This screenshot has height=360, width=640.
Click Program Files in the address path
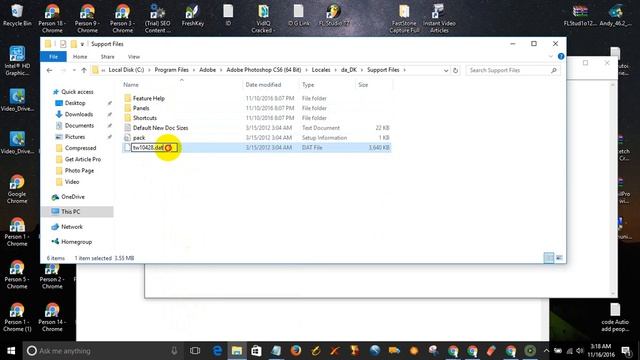[171, 70]
